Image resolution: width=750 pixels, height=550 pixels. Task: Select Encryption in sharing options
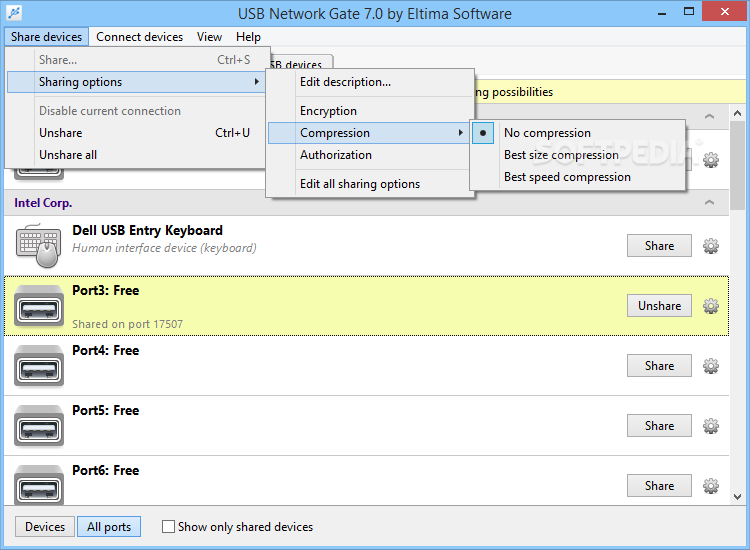coord(370,111)
